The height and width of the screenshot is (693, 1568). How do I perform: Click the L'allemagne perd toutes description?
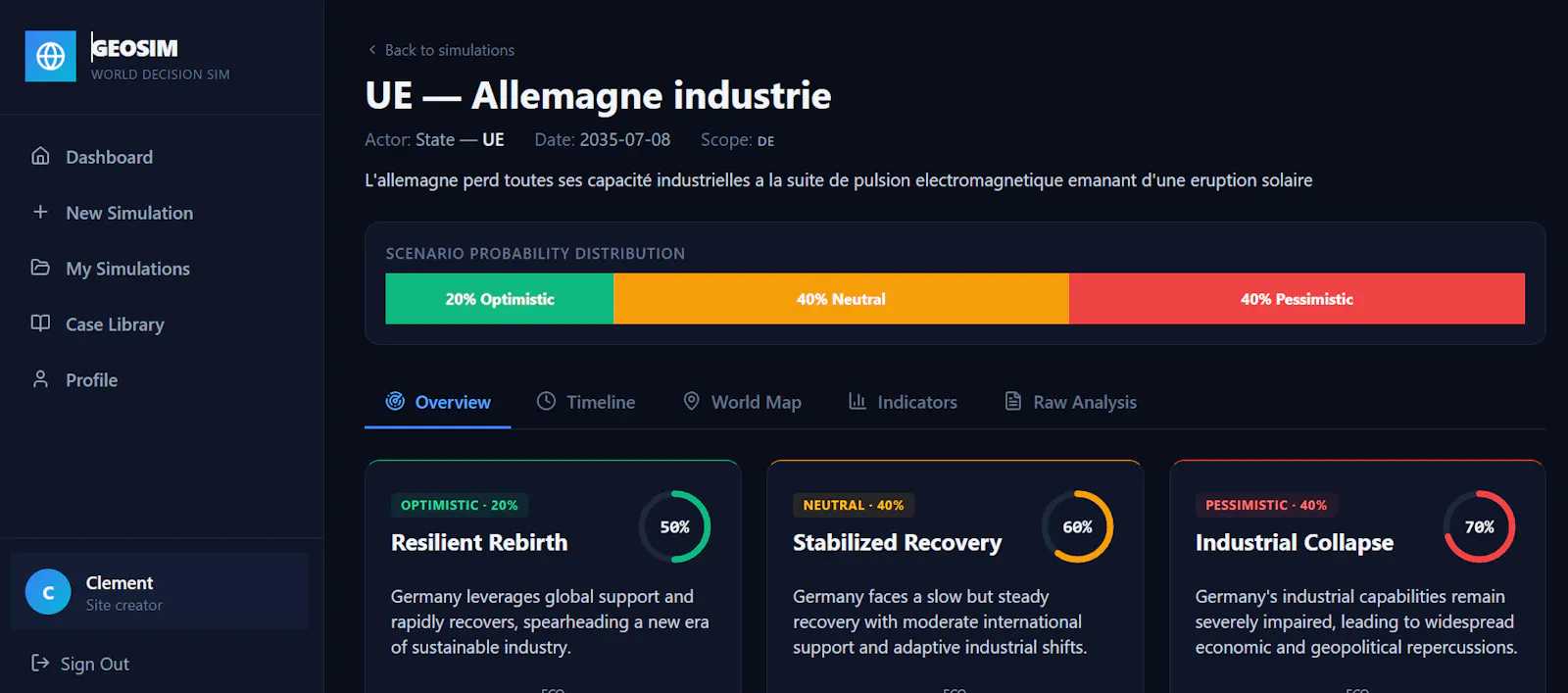pyautogui.click(x=838, y=180)
